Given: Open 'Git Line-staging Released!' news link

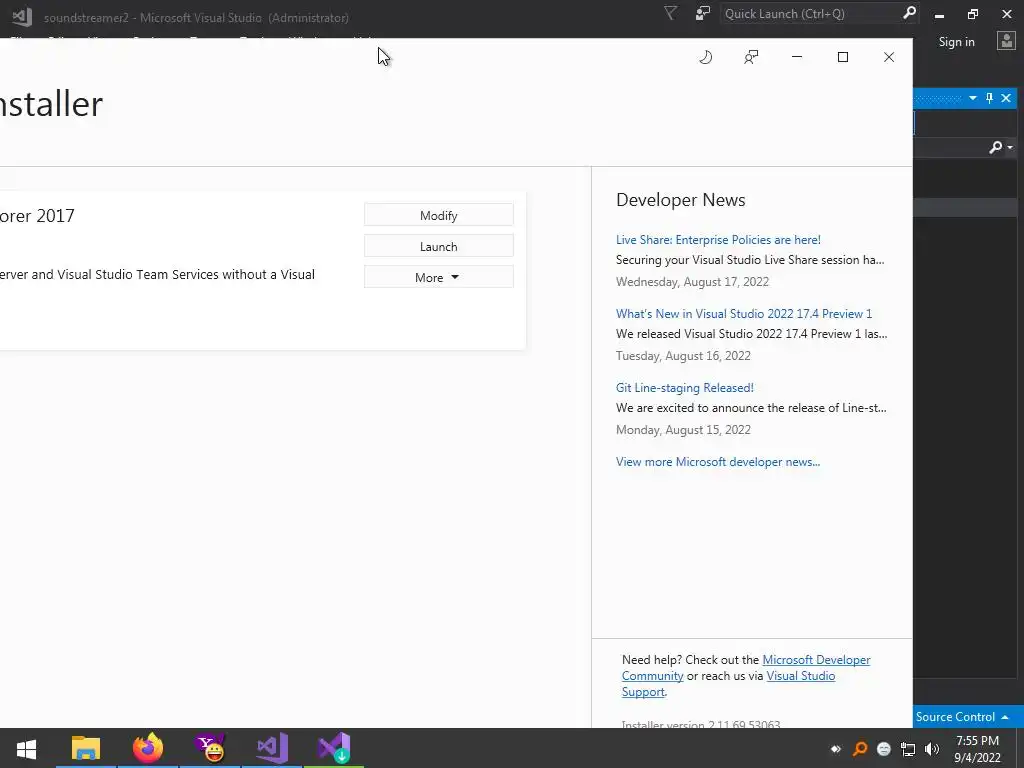Looking at the screenshot, I should [684, 387].
